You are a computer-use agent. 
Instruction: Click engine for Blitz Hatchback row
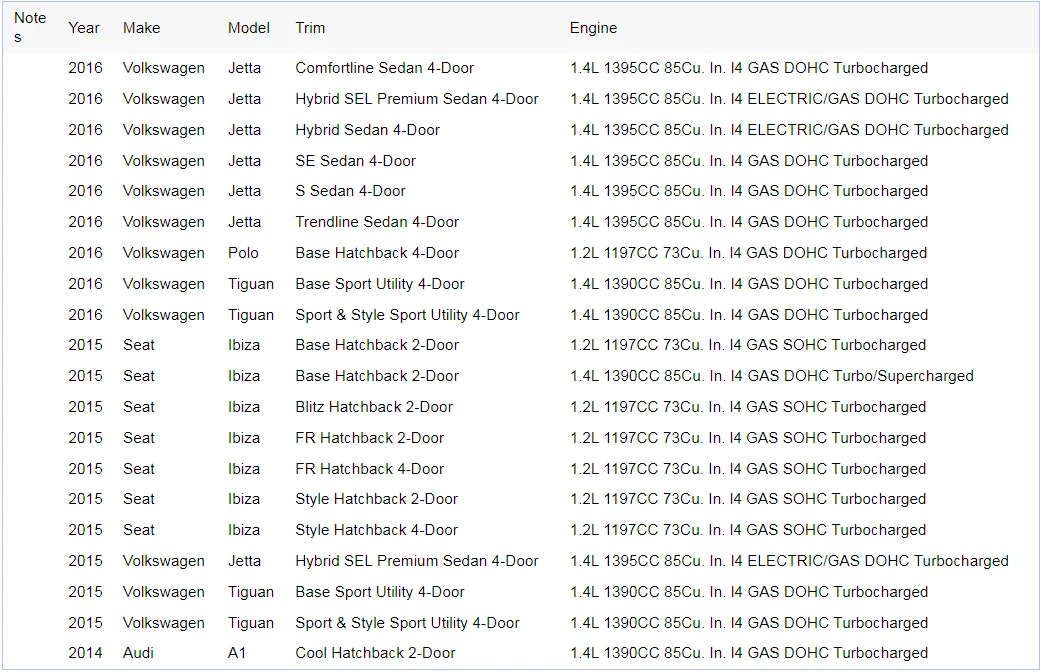pos(748,406)
